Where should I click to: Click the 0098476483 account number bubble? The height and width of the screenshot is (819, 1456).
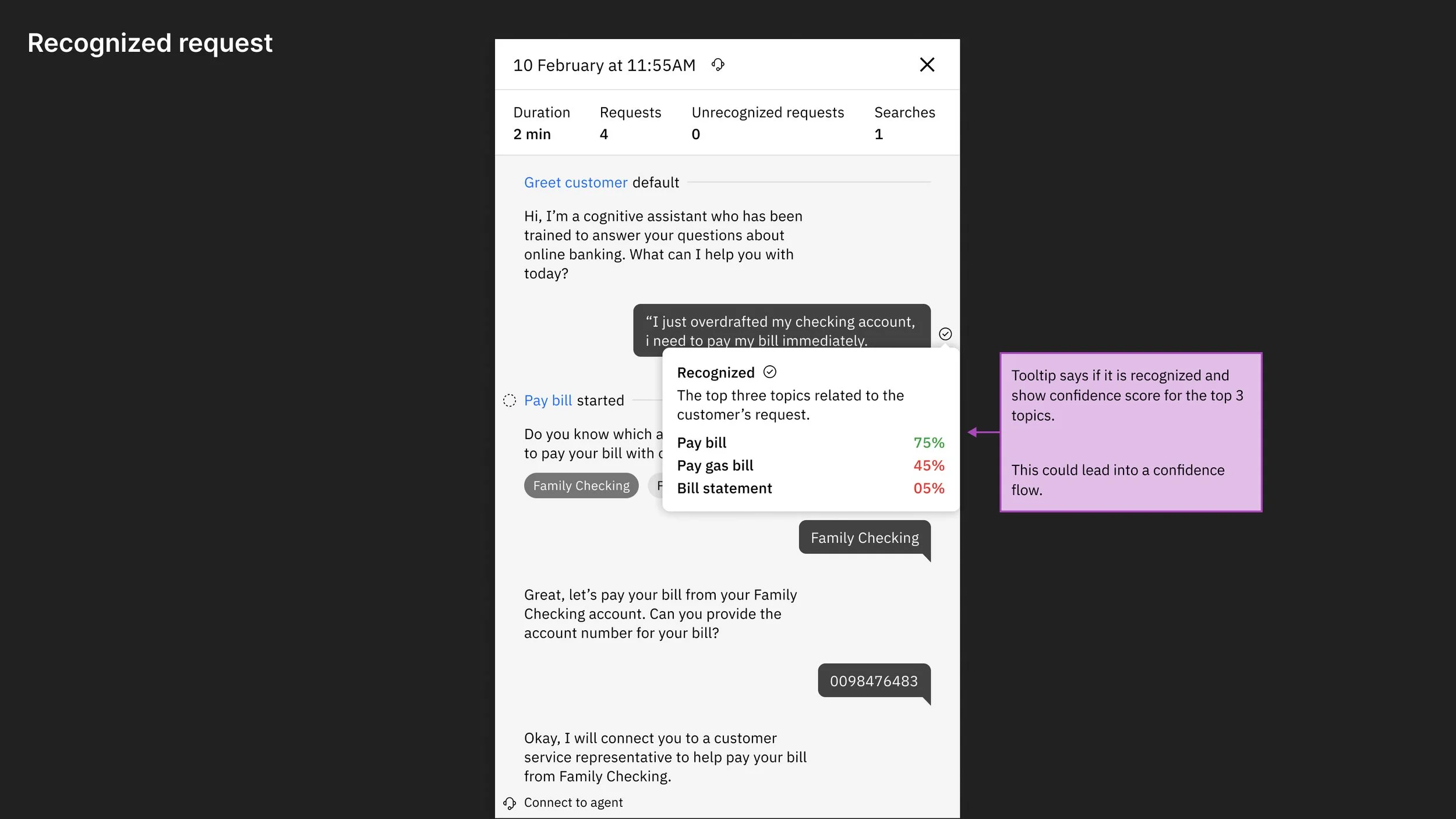click(873, 681)
